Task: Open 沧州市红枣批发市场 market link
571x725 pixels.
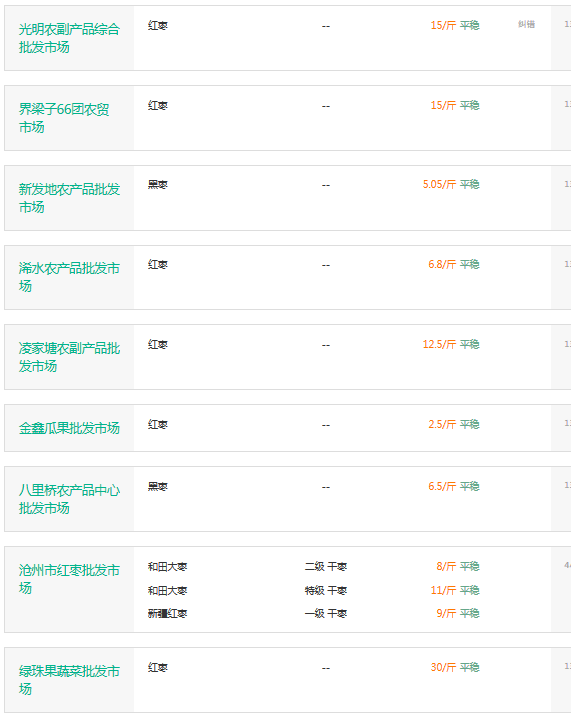Action: (x=69, y=579)
